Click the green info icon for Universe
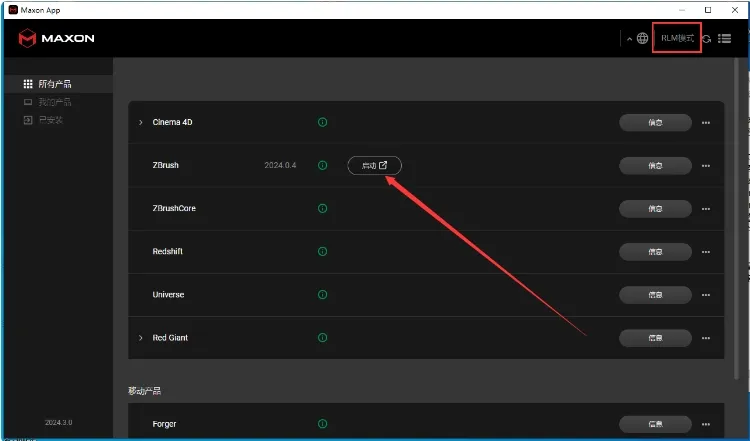The image size is (750, 441). pyautogui.click(x=322, y=294)
